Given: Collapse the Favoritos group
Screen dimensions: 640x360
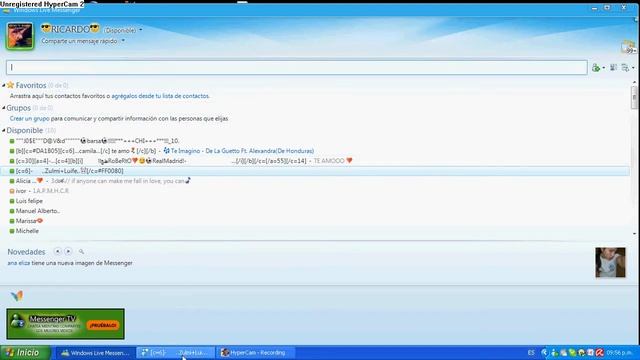Looking at the screenshot, I should click(x=4, y=85).
